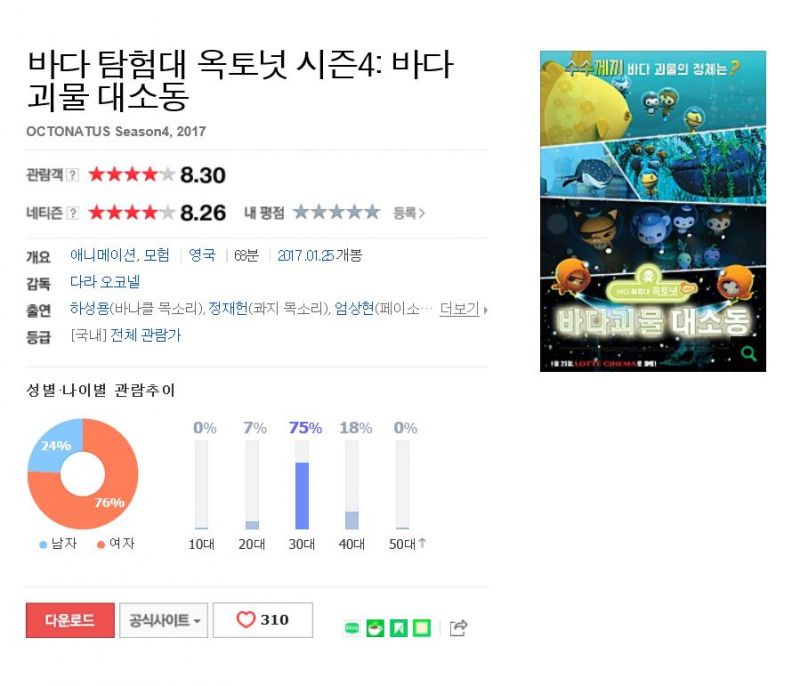This screenshot has width=800, height=686.
Task: Share via LINE chat bubble icon
Action: 352,628
